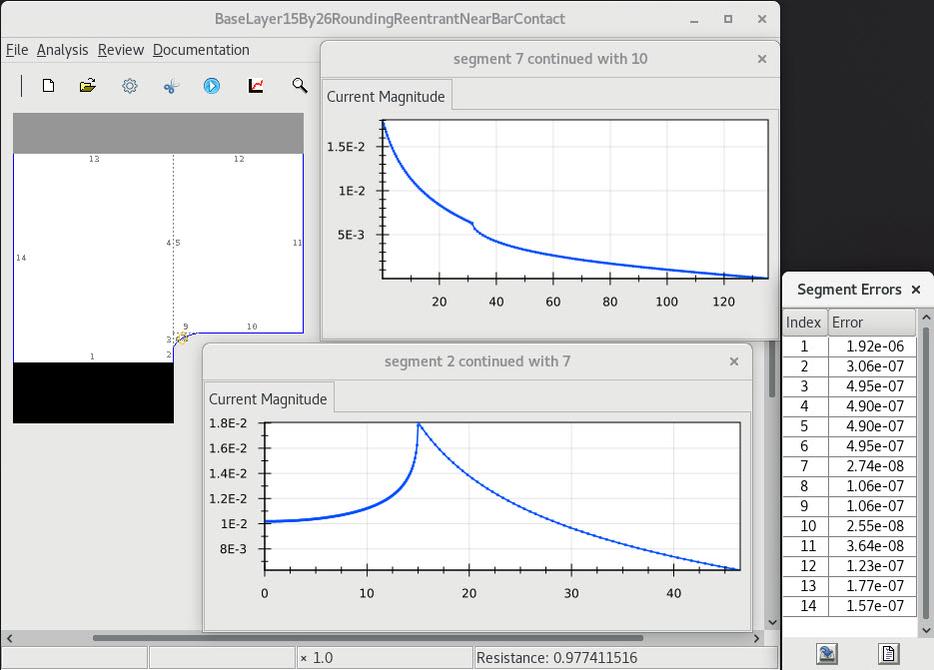This screenshot has height=670, width=934.
Task: Open the Documentation menu
Action: (201, 50)
